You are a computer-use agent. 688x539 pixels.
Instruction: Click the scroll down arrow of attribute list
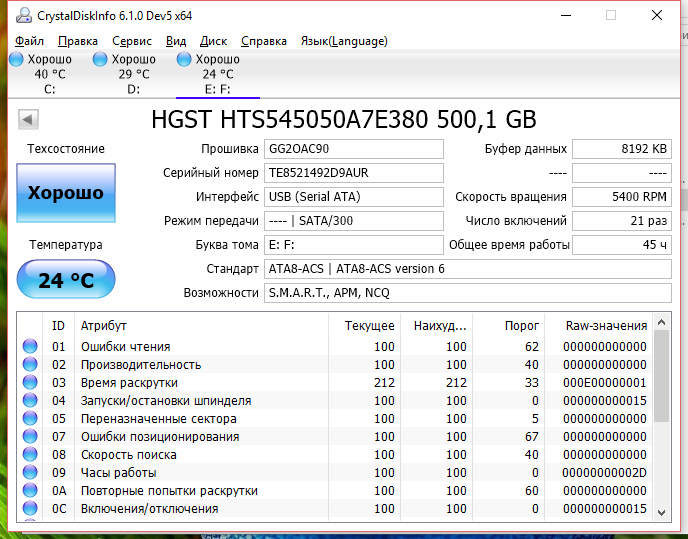click(662, 513)
